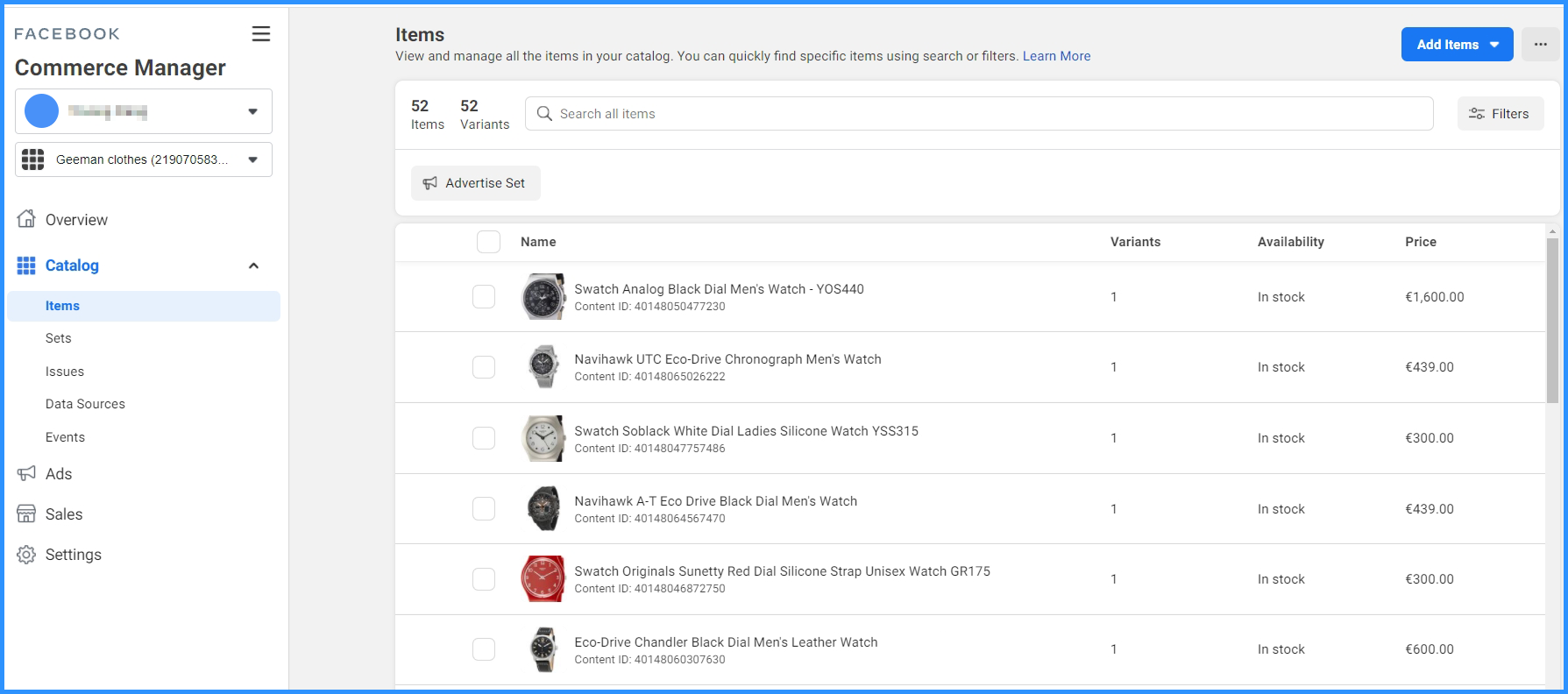Click the Overview home icon
This screenshot has width=1568, height=694.
(26, 219)
